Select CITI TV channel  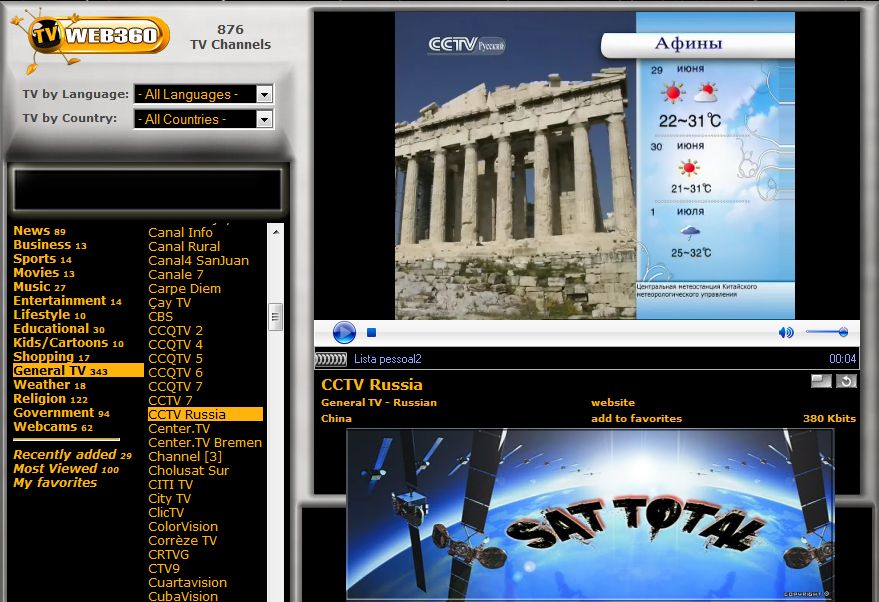coord(170,485)
